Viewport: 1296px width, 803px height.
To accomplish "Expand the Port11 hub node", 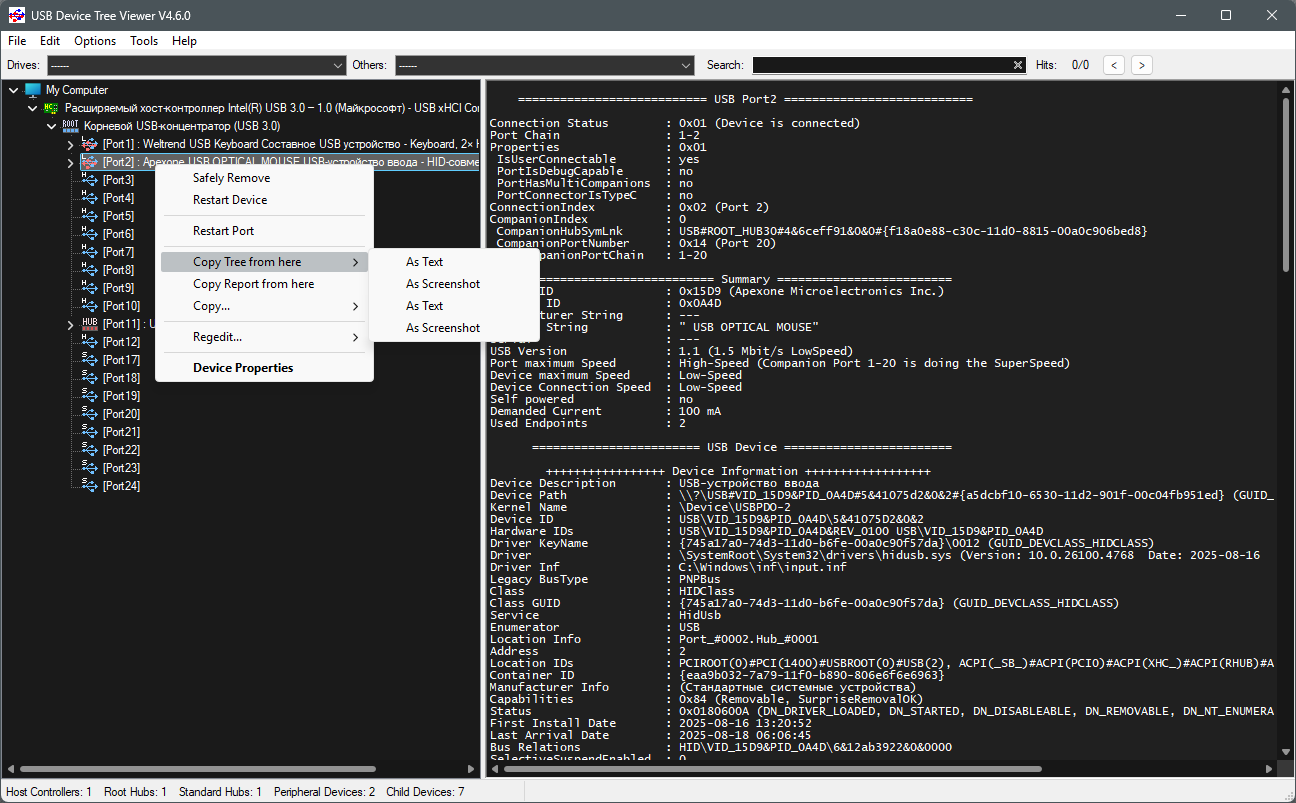I will pyautogui.click(x=70, y=324).
